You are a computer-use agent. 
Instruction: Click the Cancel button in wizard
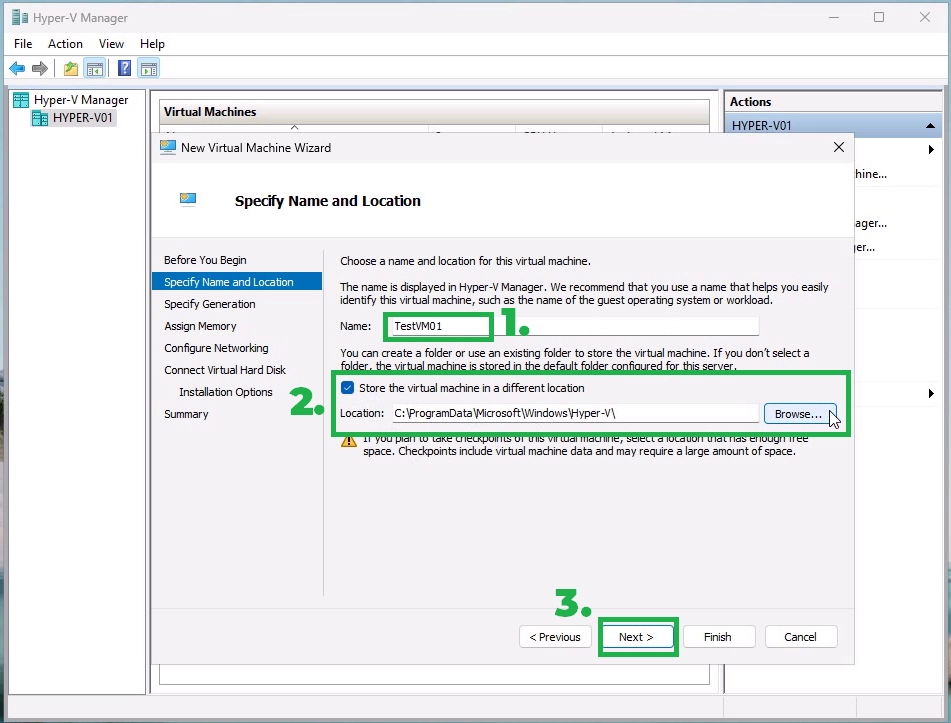click(800, 637)
